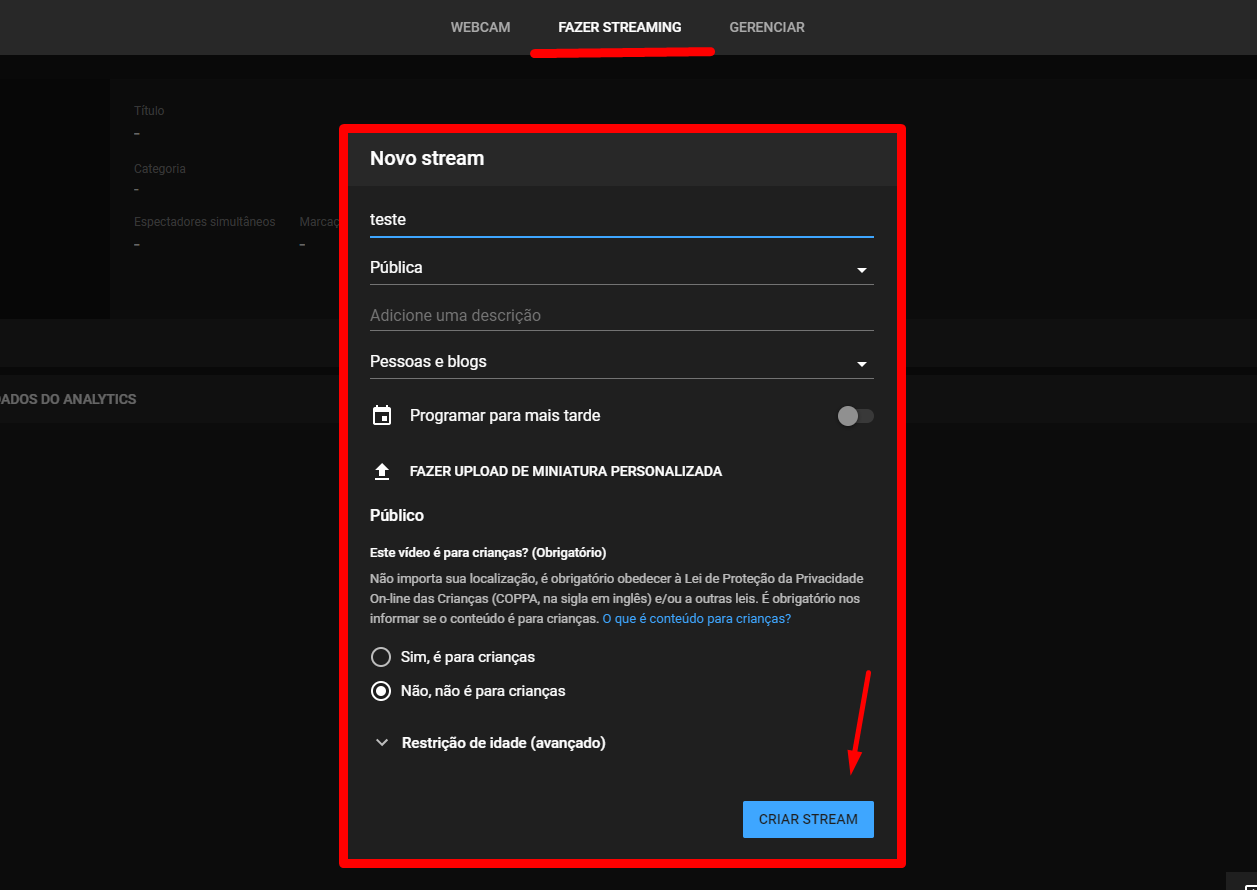Click the Restrição de idade (avançado) label
The height and width of the screenshot is (890, 1257).
pos(503,743)
